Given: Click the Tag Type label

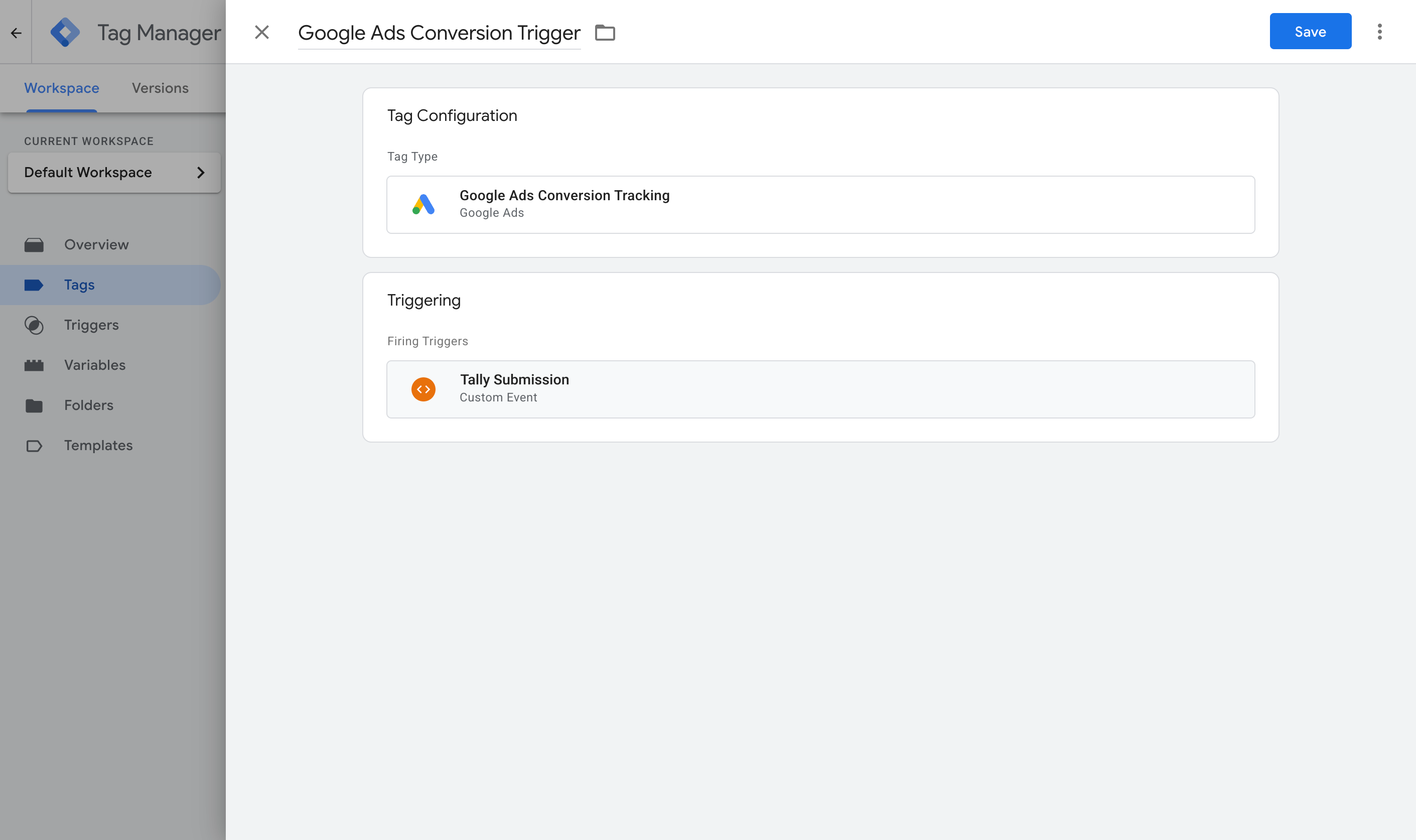Looking at the screenshot, I should pos(412,157).
